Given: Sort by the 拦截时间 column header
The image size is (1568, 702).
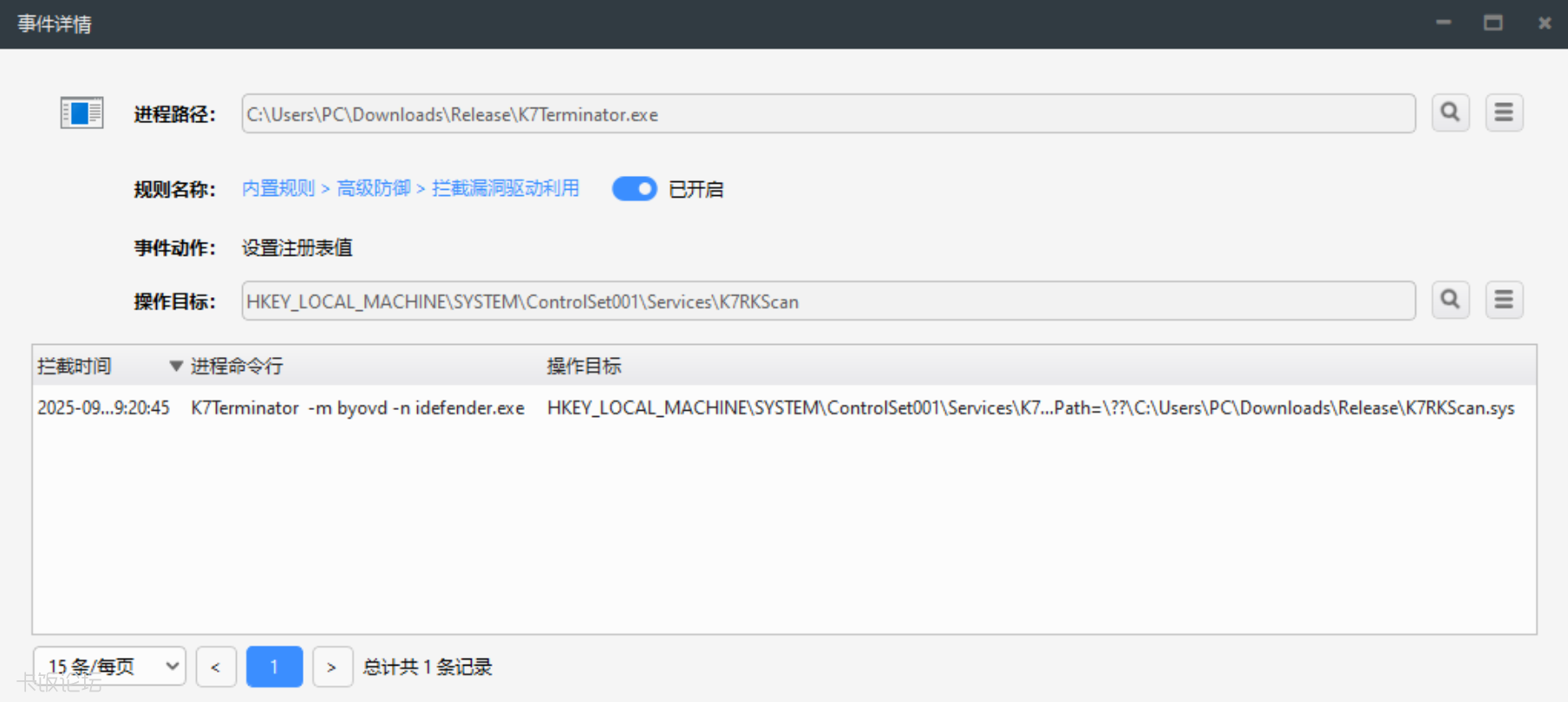Looking at the screenshot, I should pyautogui.click(x=75, y=366).
